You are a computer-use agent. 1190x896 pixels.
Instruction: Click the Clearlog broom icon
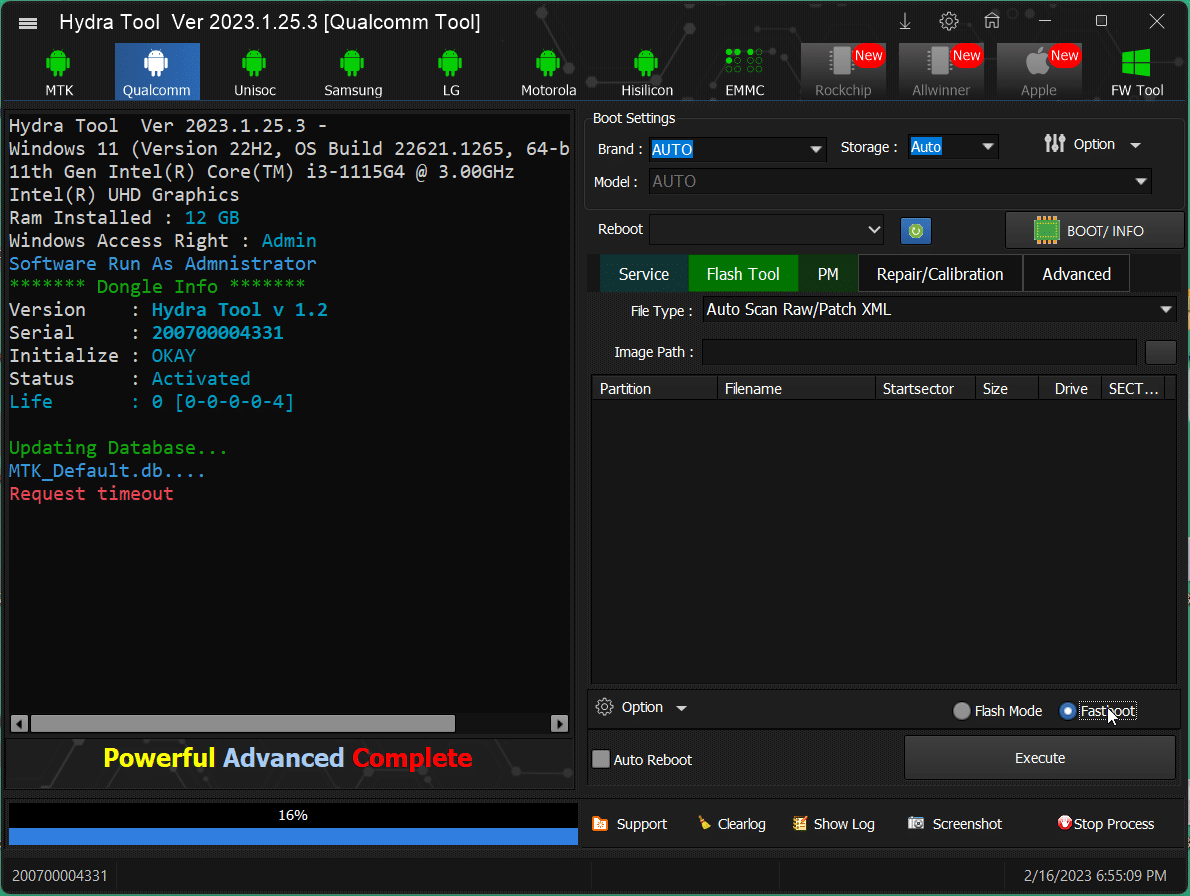pyautogui.click(x=704, y=823)
